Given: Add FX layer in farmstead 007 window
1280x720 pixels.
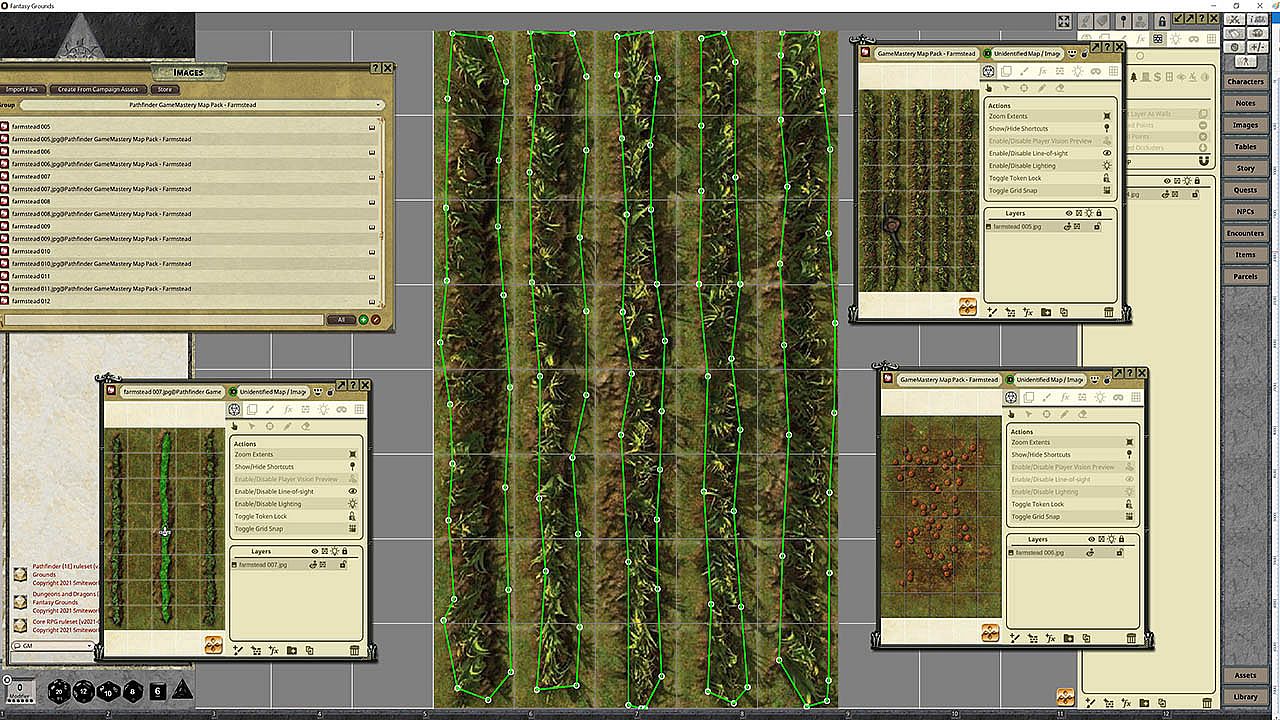Looking at the screenshot, I should [273, 650].
